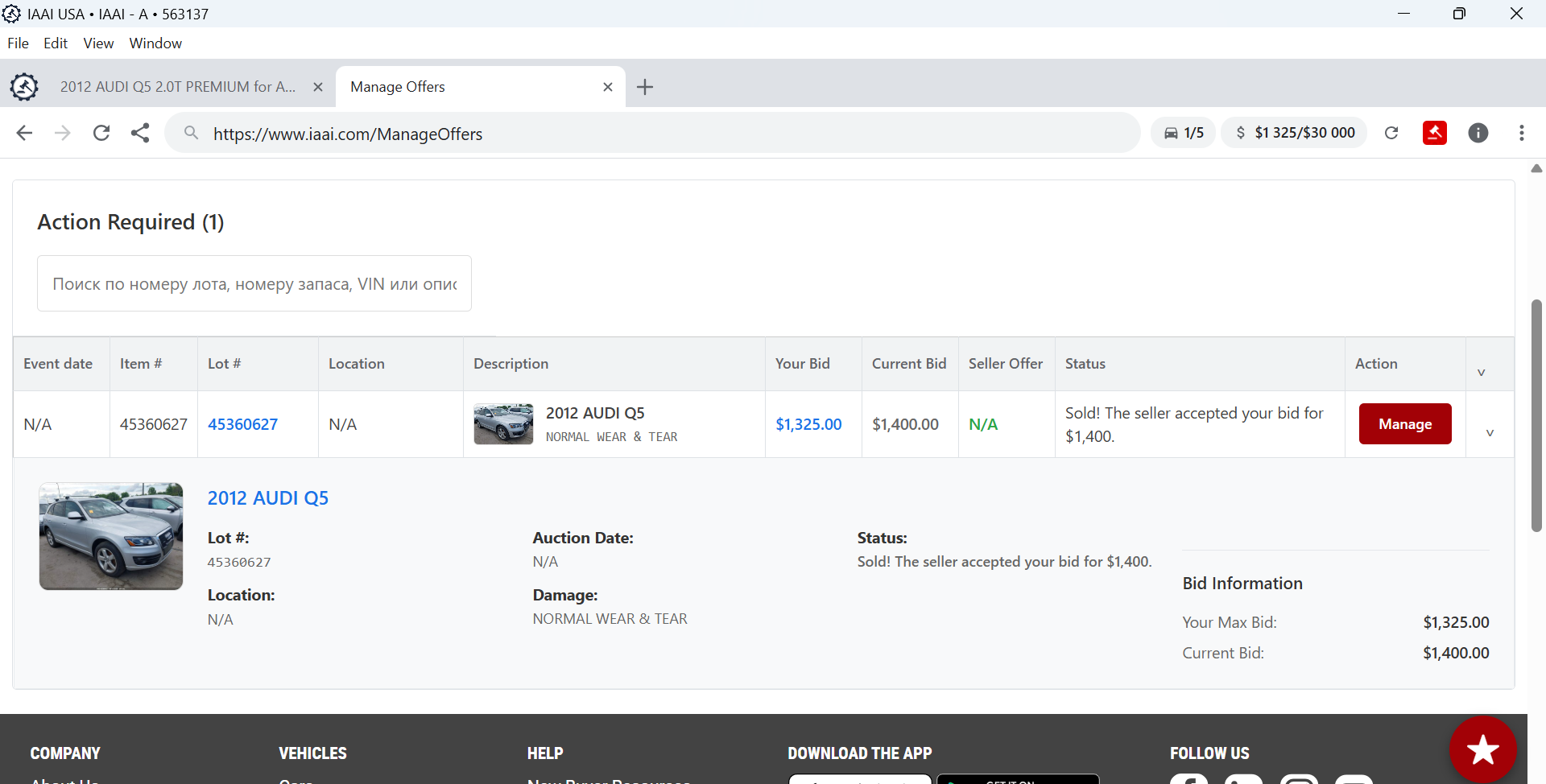Screen dimensions: 1546x784
Task: Click the app logo left of the tabs
Action: coord(24,87)
